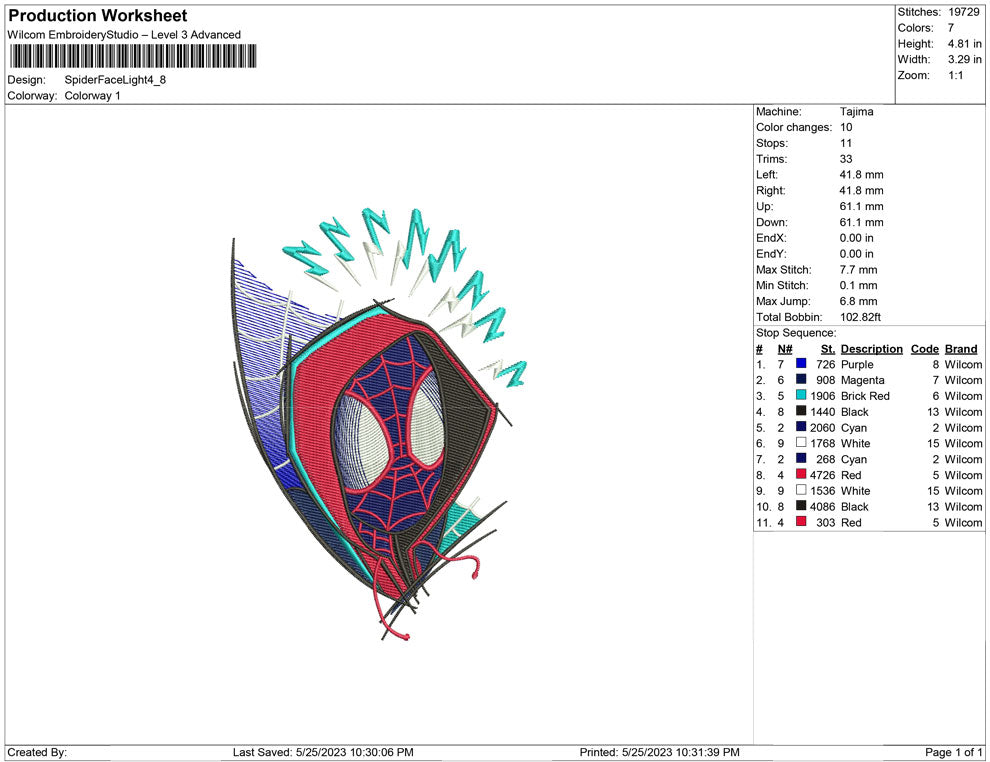Click the 'Up:' measurement label
990x762 pixels.
pos(765,206)
